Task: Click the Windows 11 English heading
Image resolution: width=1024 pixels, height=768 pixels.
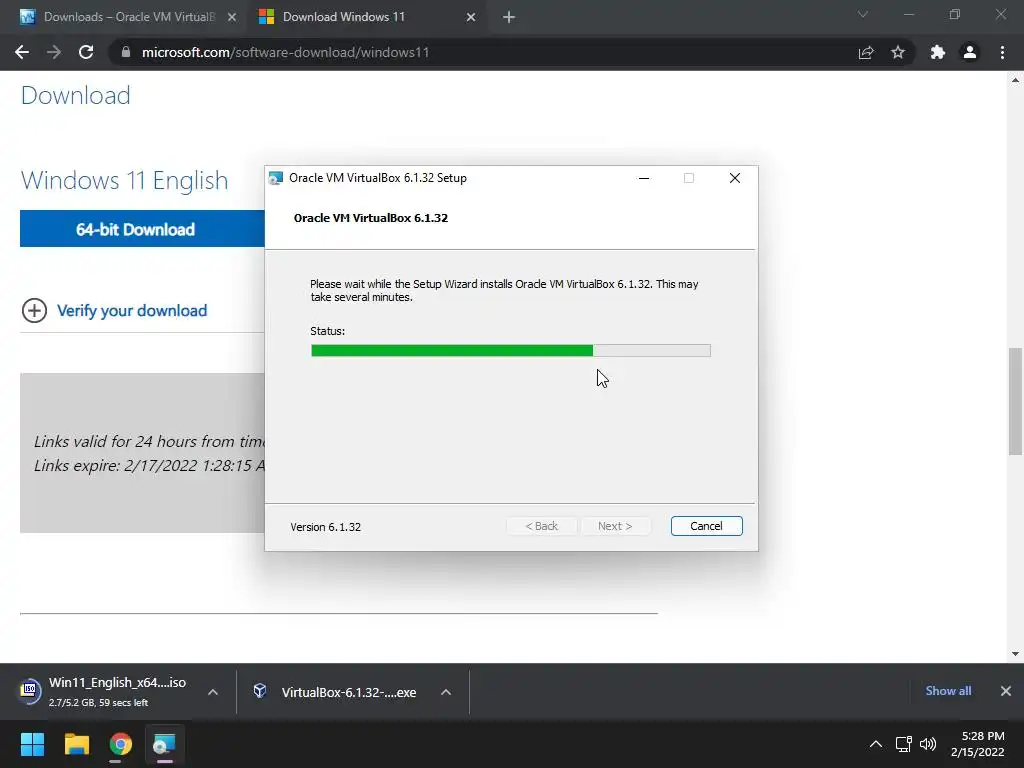Action: click(x=124, y=180)
